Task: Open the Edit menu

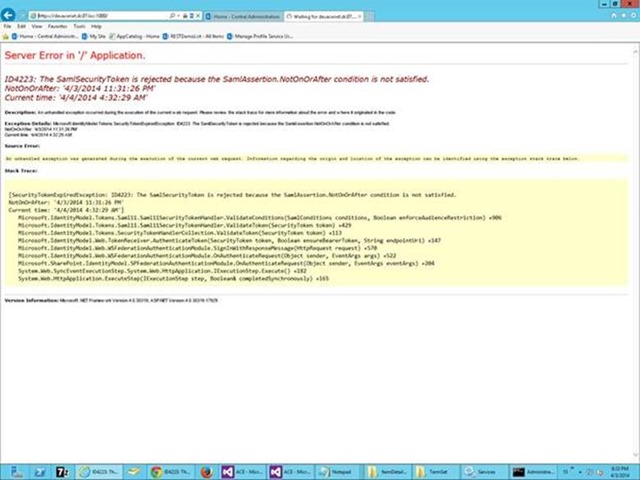Action: click(x=21, y=27)
